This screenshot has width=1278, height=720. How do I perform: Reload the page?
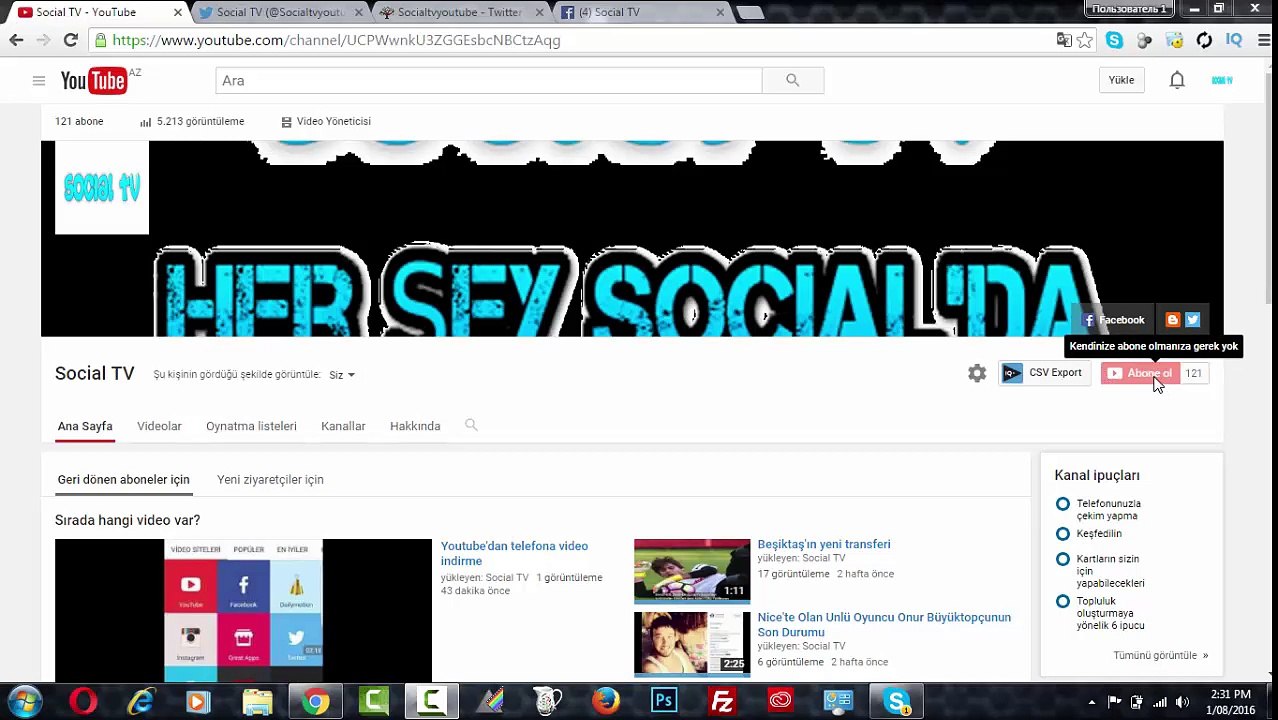(x=70, y=40)
